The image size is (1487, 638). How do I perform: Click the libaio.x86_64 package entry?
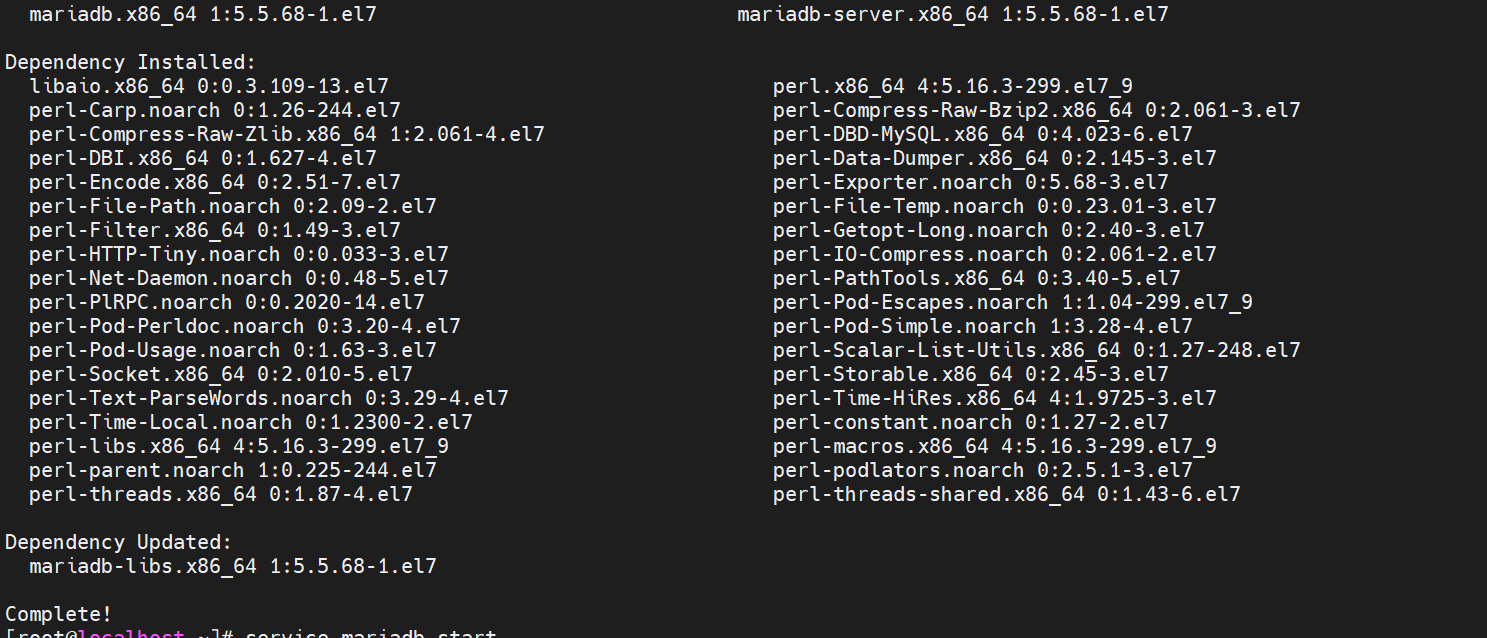(x=208, y=86)
